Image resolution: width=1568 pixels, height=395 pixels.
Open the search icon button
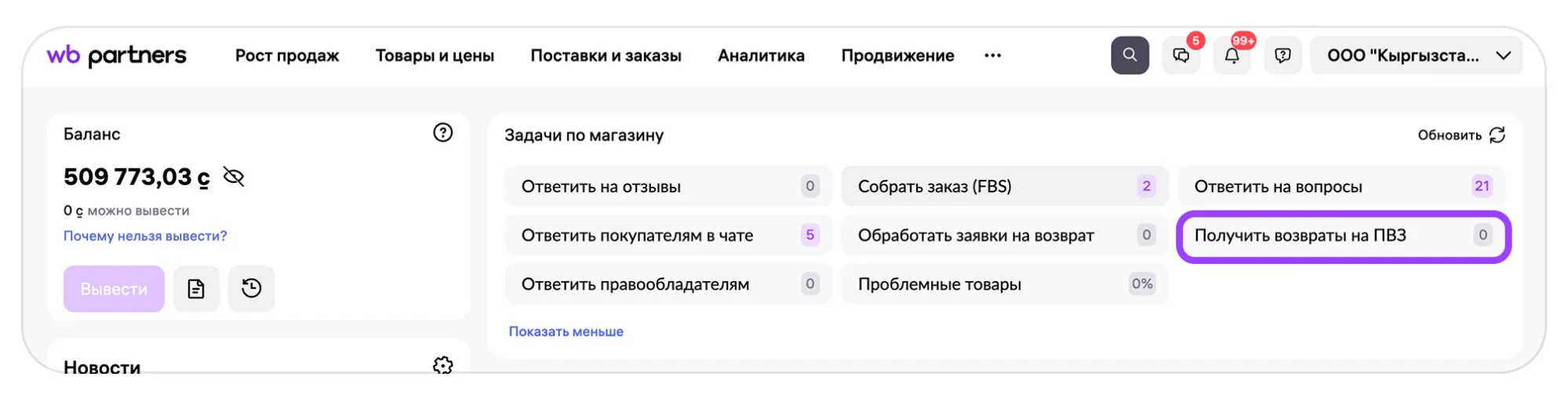(x=1130, y=55)
